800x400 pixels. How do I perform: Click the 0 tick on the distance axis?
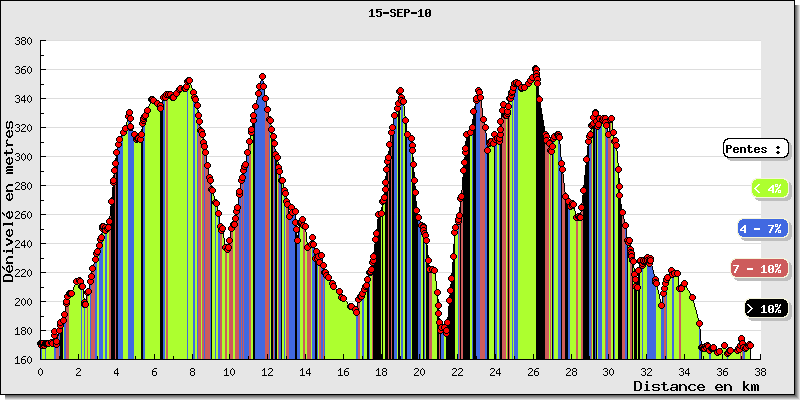(x=40, y=371)
